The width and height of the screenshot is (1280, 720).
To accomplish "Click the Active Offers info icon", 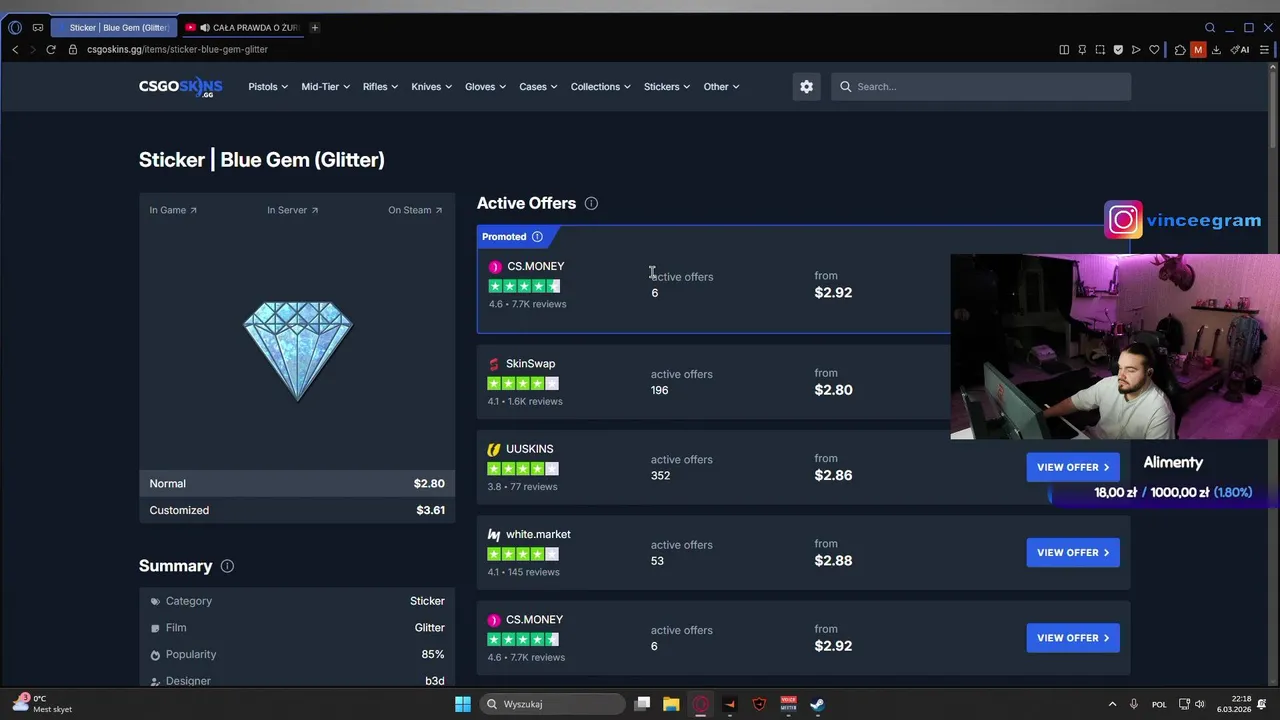I will (x=591, y=203).
